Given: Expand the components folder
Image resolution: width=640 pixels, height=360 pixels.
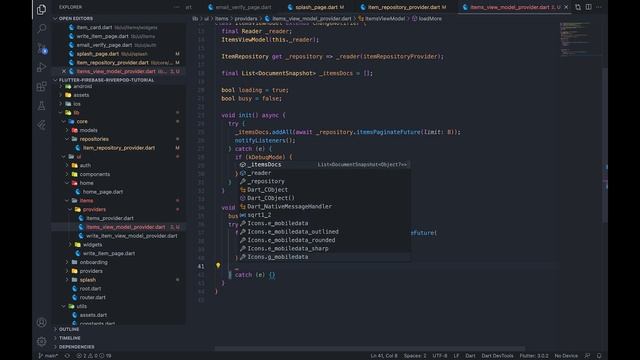Looking at the screenshot, I should [x=95, y=174].
